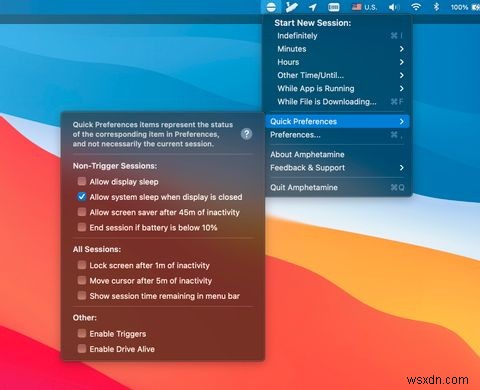Open the Feedback & Support entry
This screenshot has height=390, width=480.
pyautogui.click(x=338, y=168)
